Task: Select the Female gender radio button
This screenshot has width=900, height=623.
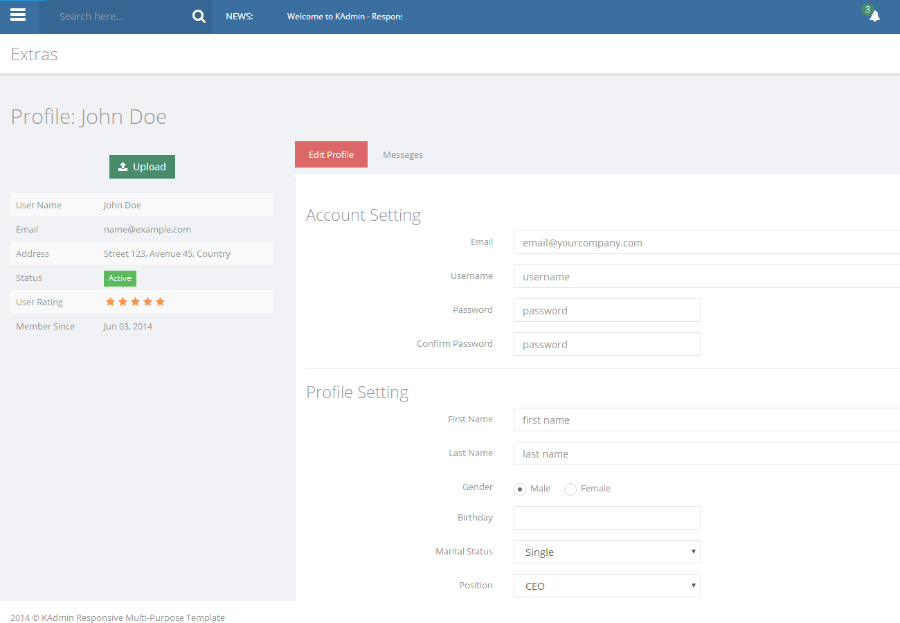Action: (x=570, y=489)
